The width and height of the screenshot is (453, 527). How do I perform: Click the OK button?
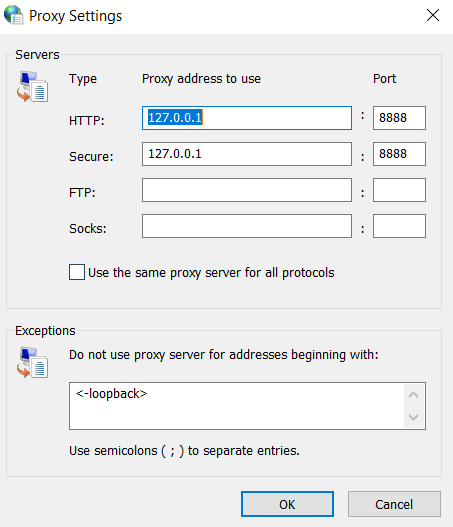tap(287, 504)
